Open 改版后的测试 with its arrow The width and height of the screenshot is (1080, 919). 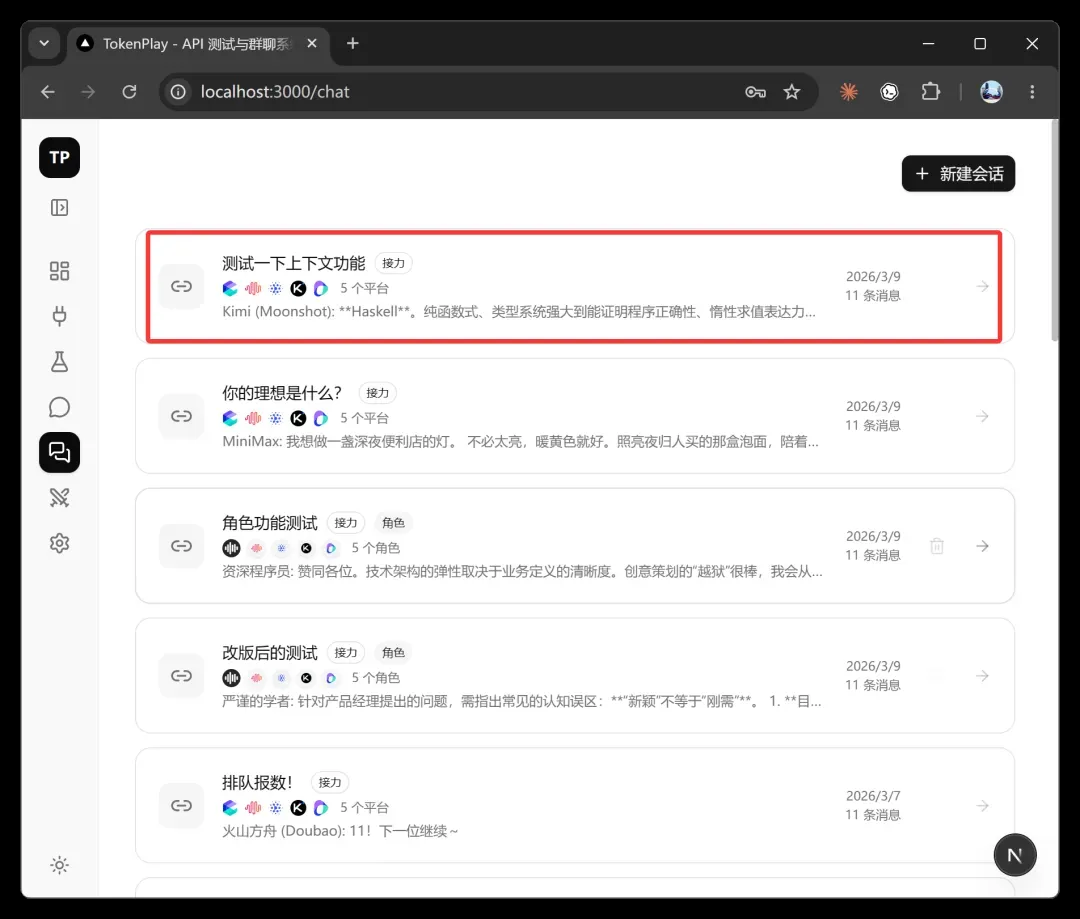pyautogui.click(x=982, y=676)
